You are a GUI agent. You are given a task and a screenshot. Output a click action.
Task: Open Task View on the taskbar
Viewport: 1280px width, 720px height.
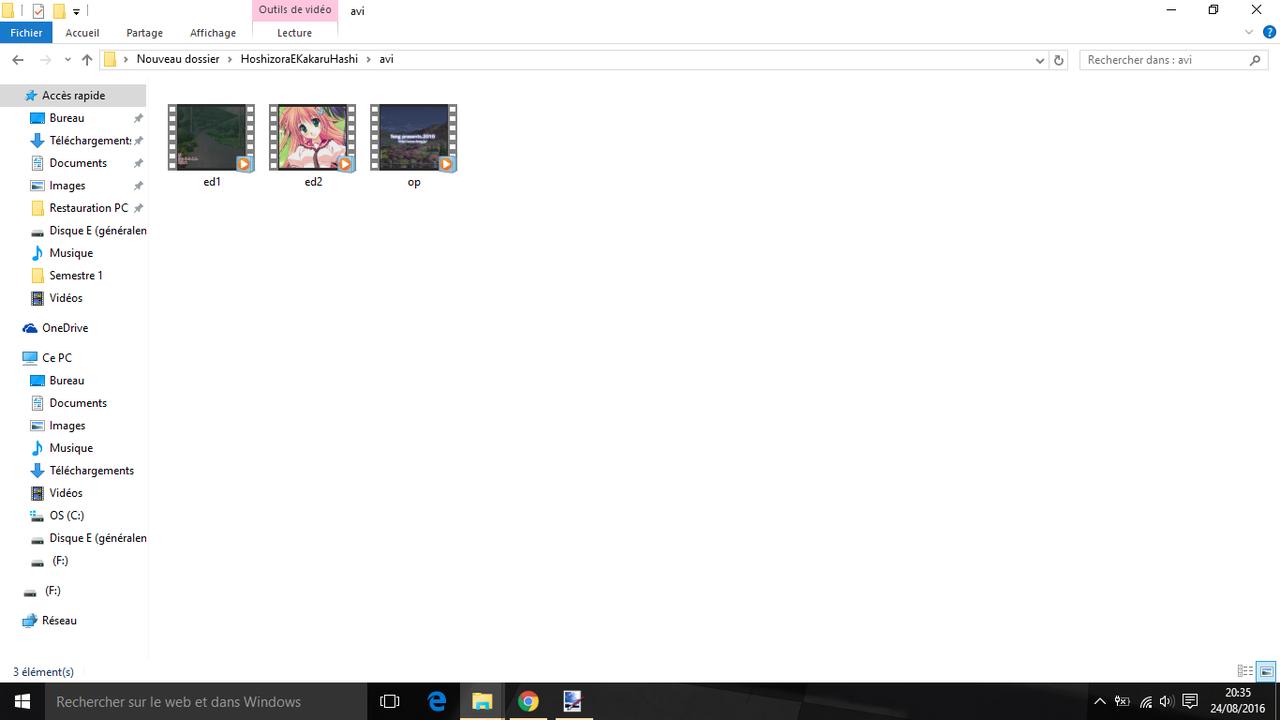390,701
